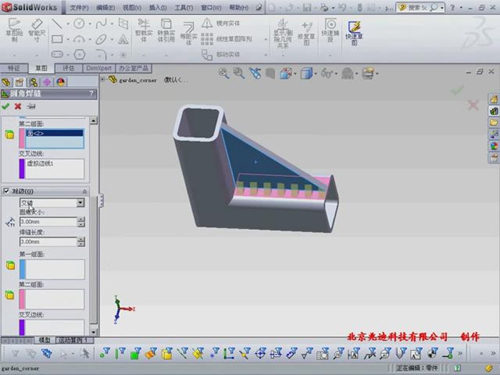
Task: Click the fillet size input field
Action: click(48, 222)
